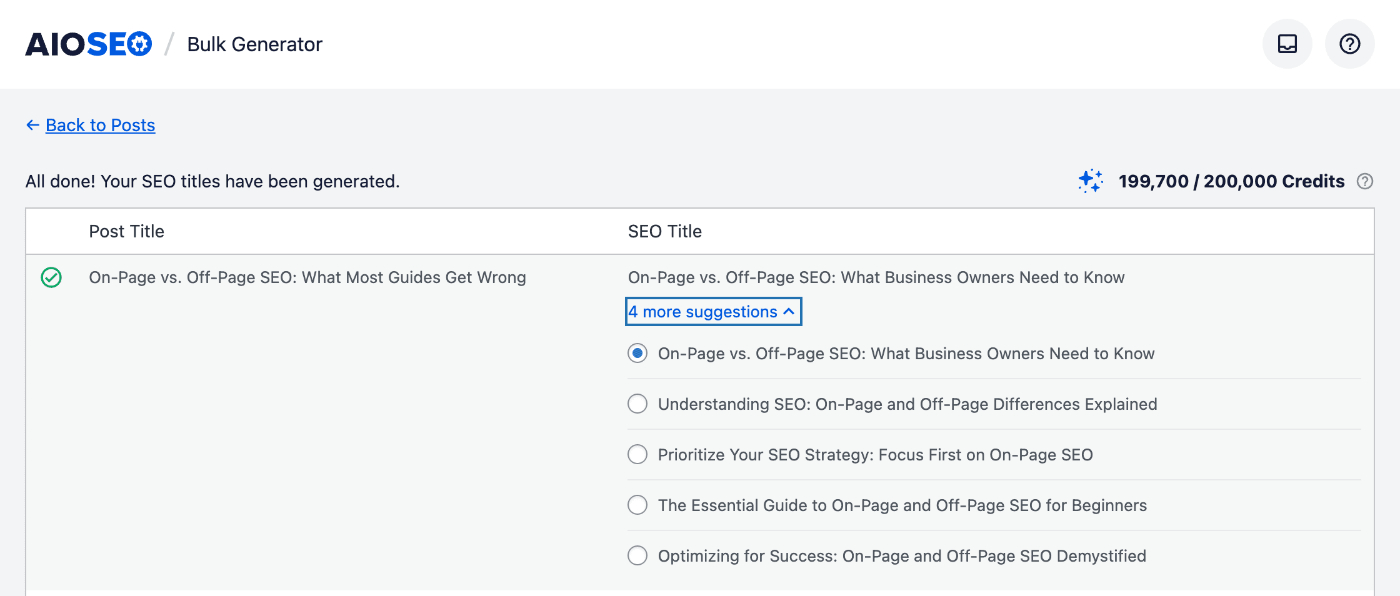Image resolution: width=1400 pixels, height=596 pixels.
Task: Click the SEO Title column header
Action: 664,231
